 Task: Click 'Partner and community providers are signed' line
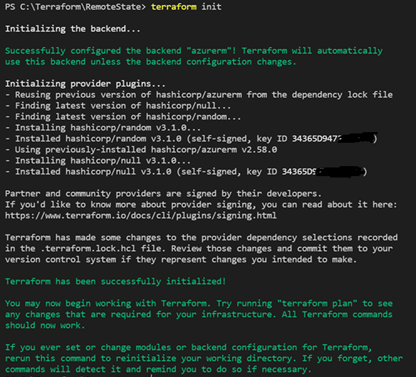tap(163, 193)
